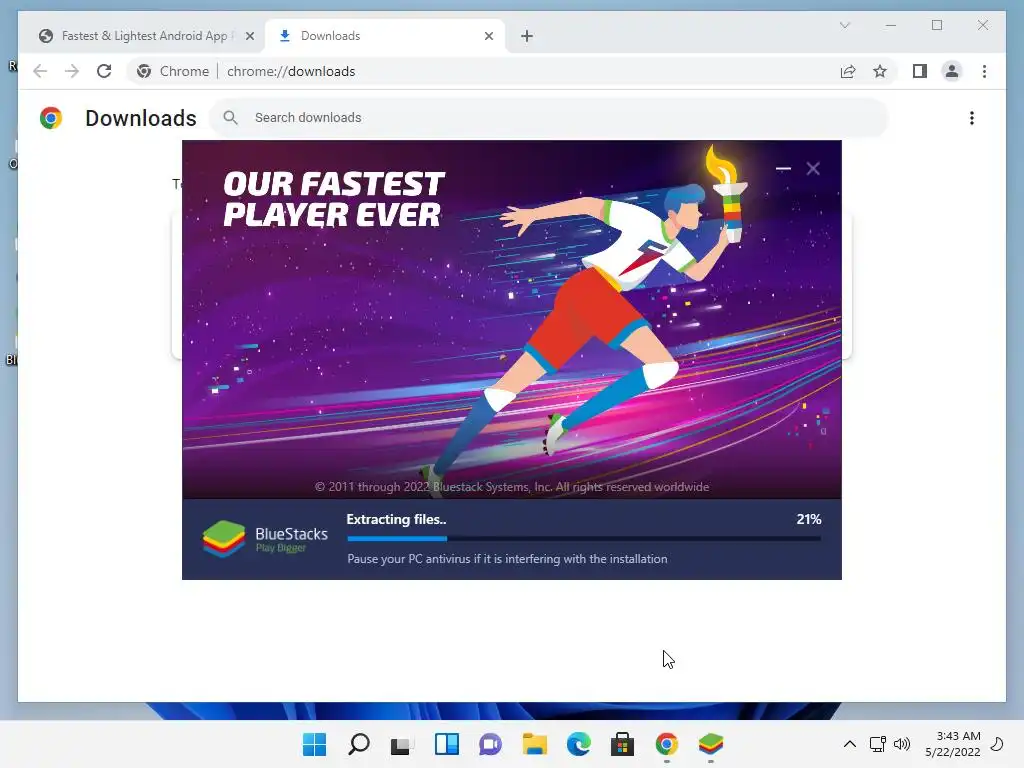The height and width of the screenshot is (768, 1024).
Task: Click the Search downloads field
Action: (x=549, y=118)
